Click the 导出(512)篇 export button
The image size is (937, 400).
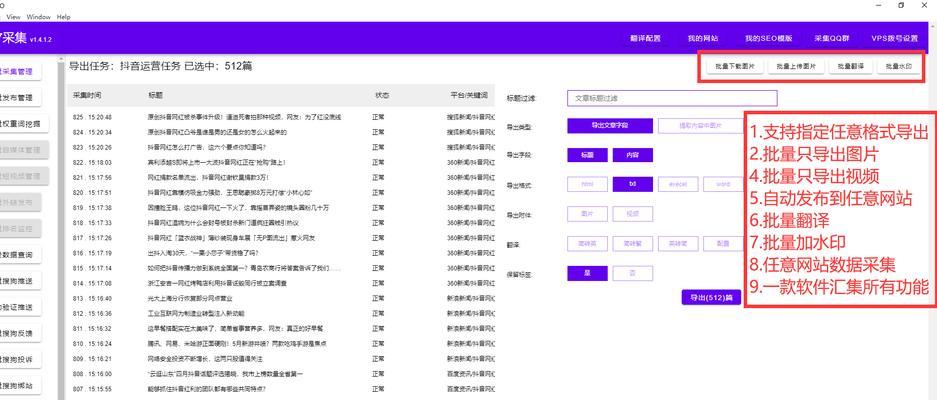pos(711,297)
